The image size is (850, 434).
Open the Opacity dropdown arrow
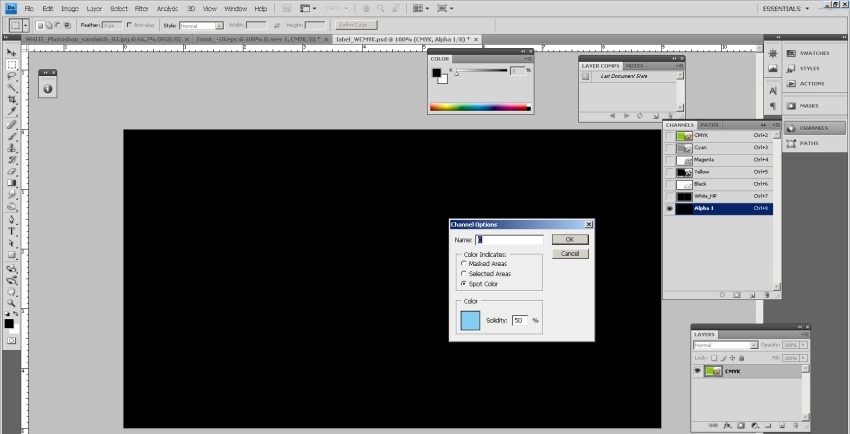coord(803,345)
